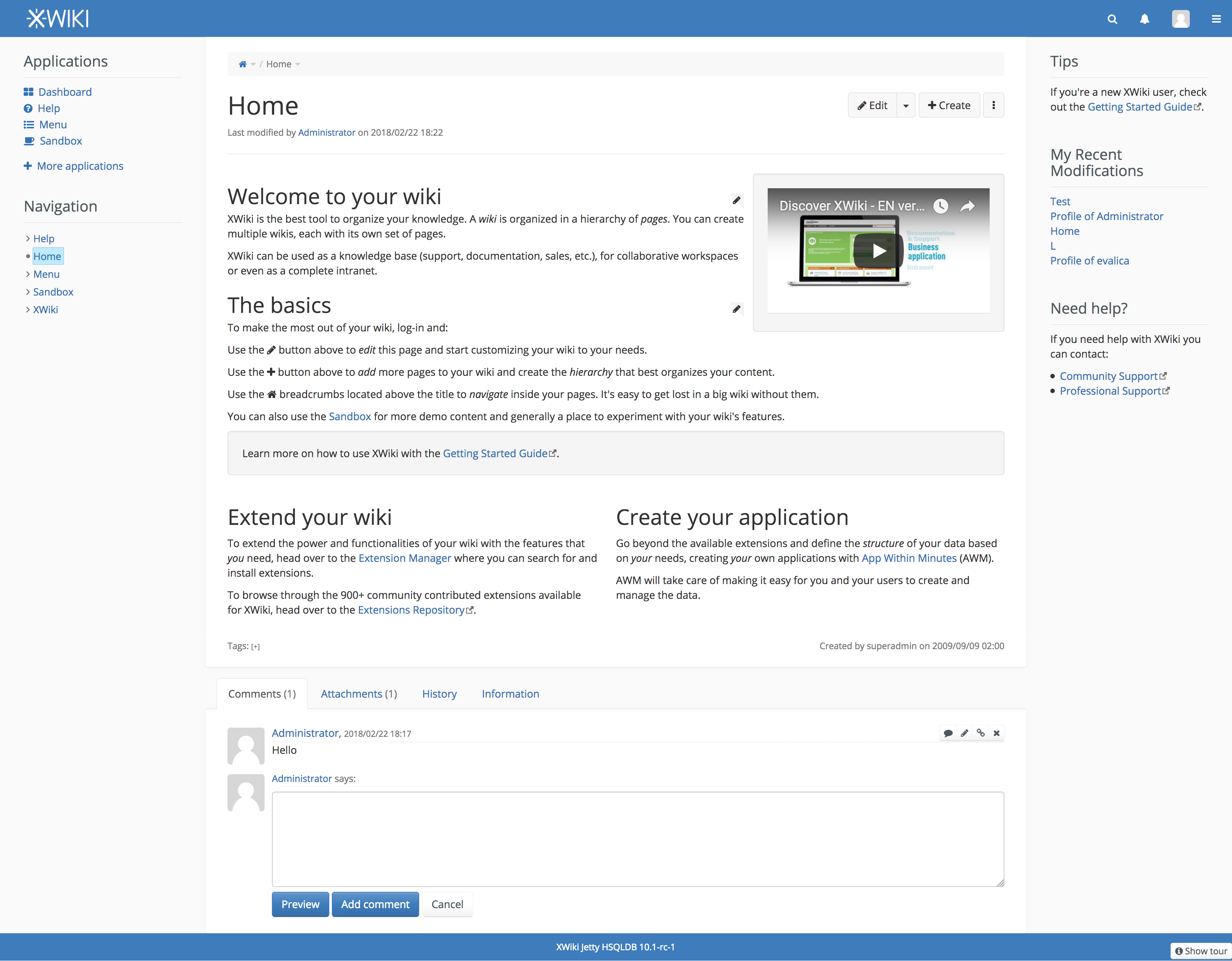The image size is (1232, 961).
Task: Edit Administrator's comment pencil icon
Action: click(965, 733)
